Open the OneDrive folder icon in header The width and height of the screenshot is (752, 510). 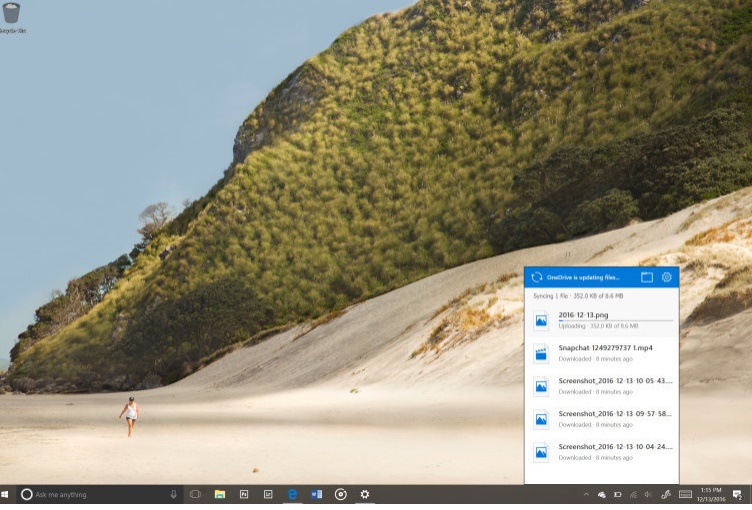point(647,277)
